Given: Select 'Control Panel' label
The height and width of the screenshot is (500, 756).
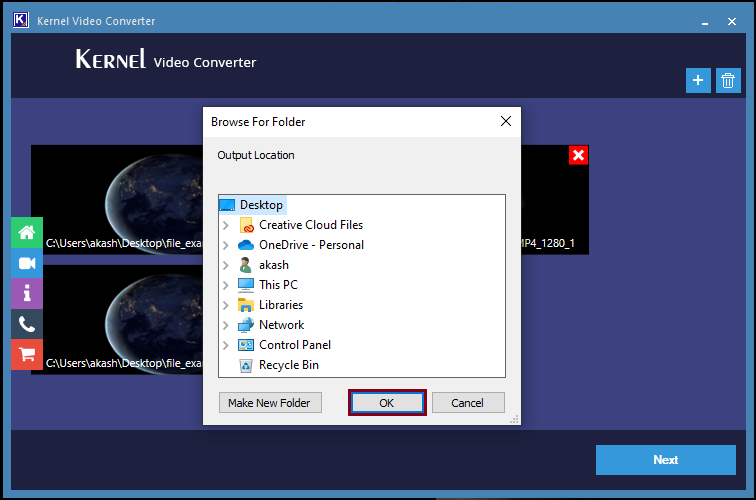Looking at the screenshot, I should click(295, 345).
